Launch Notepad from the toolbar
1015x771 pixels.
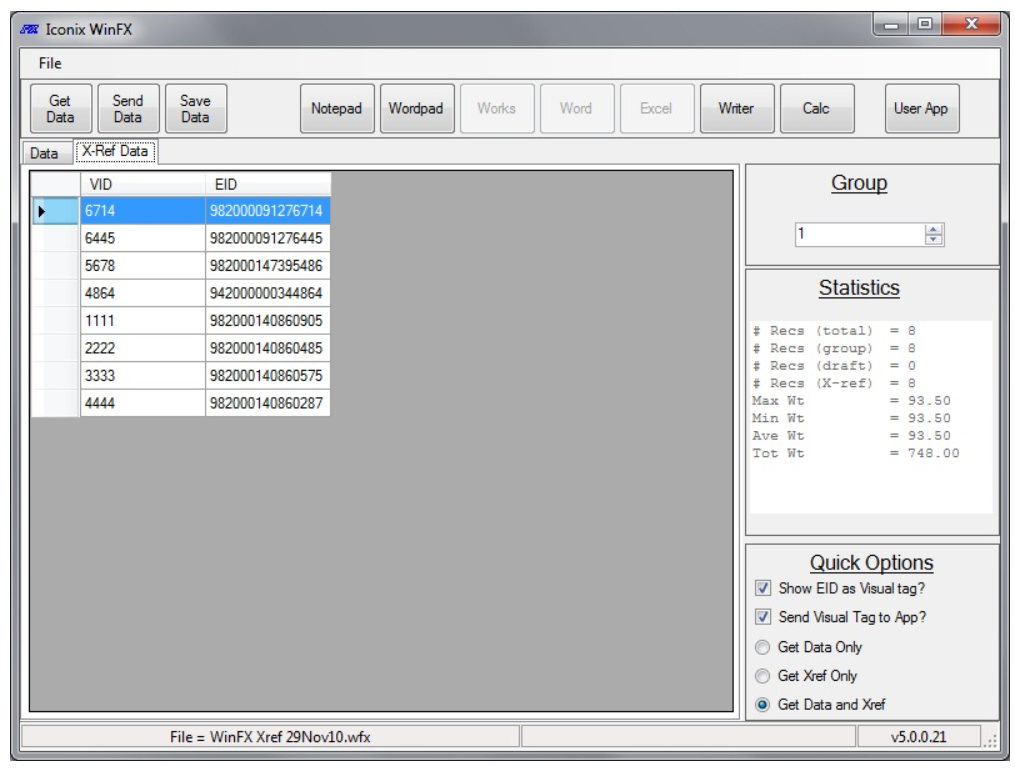click(x=337, y=109)
